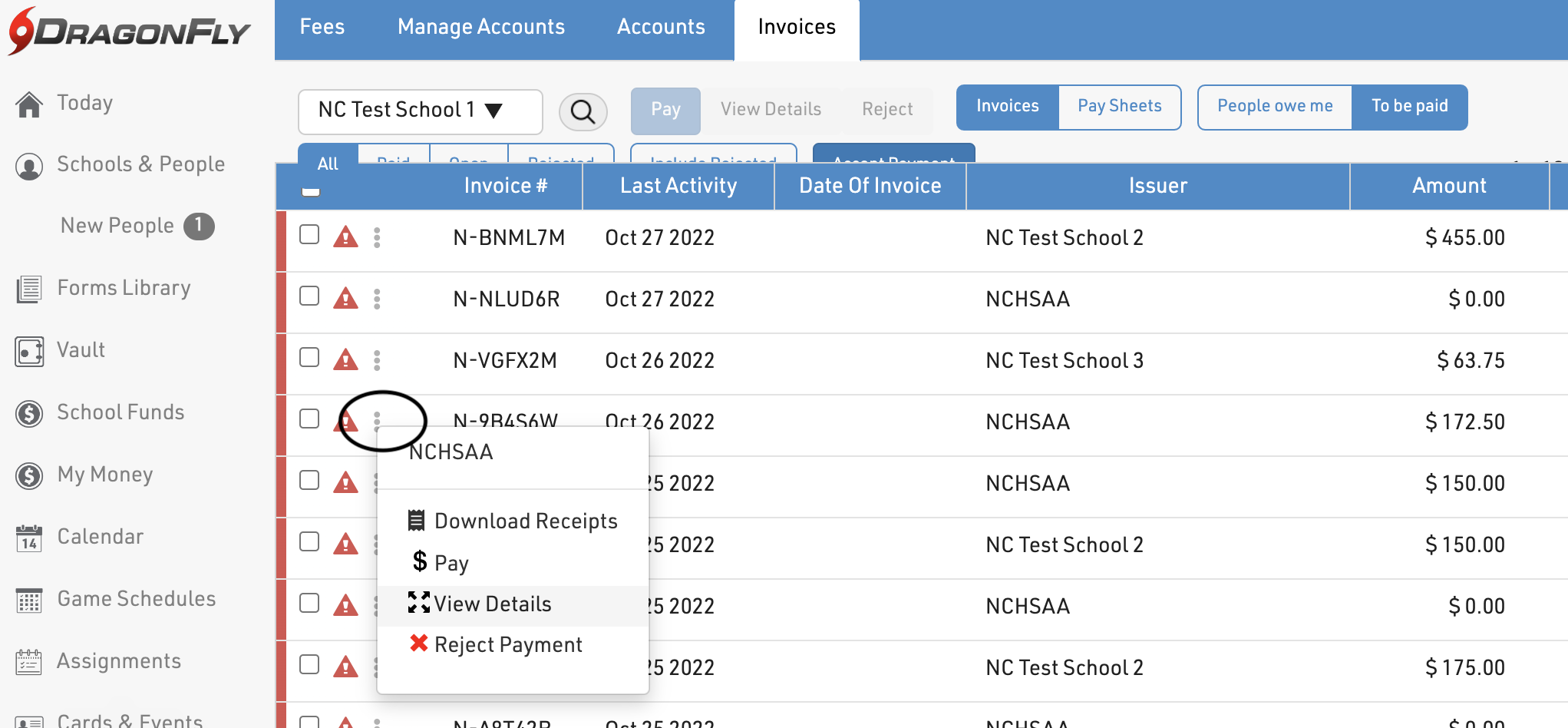Select the checkbox for invoice N-VGFX2M
The image size is (1568, 728).
click(309, 358)
